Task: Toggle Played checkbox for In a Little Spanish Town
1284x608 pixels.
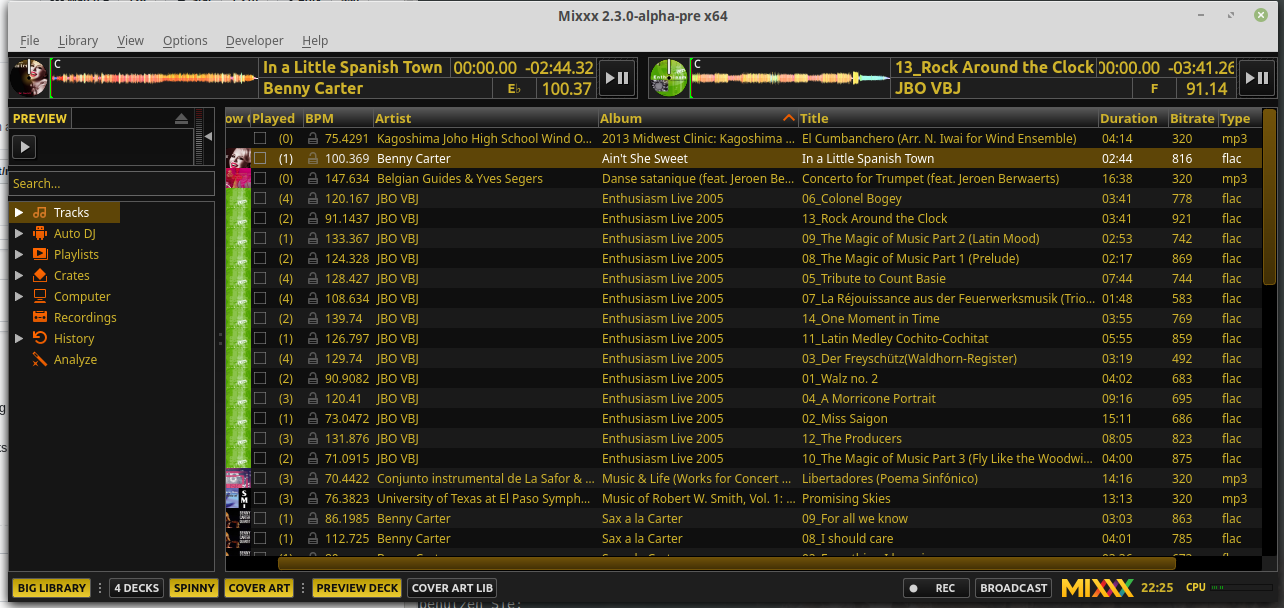Action: (260, 159)
